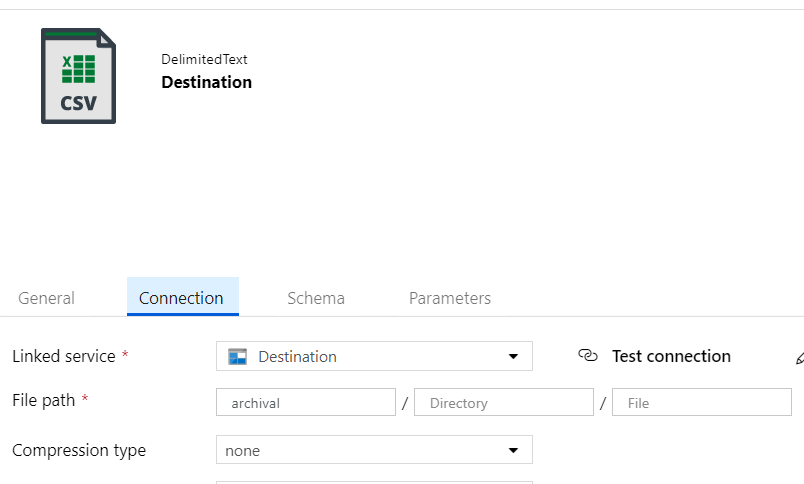
Task: Click the Test connection link
Action: 671,356
